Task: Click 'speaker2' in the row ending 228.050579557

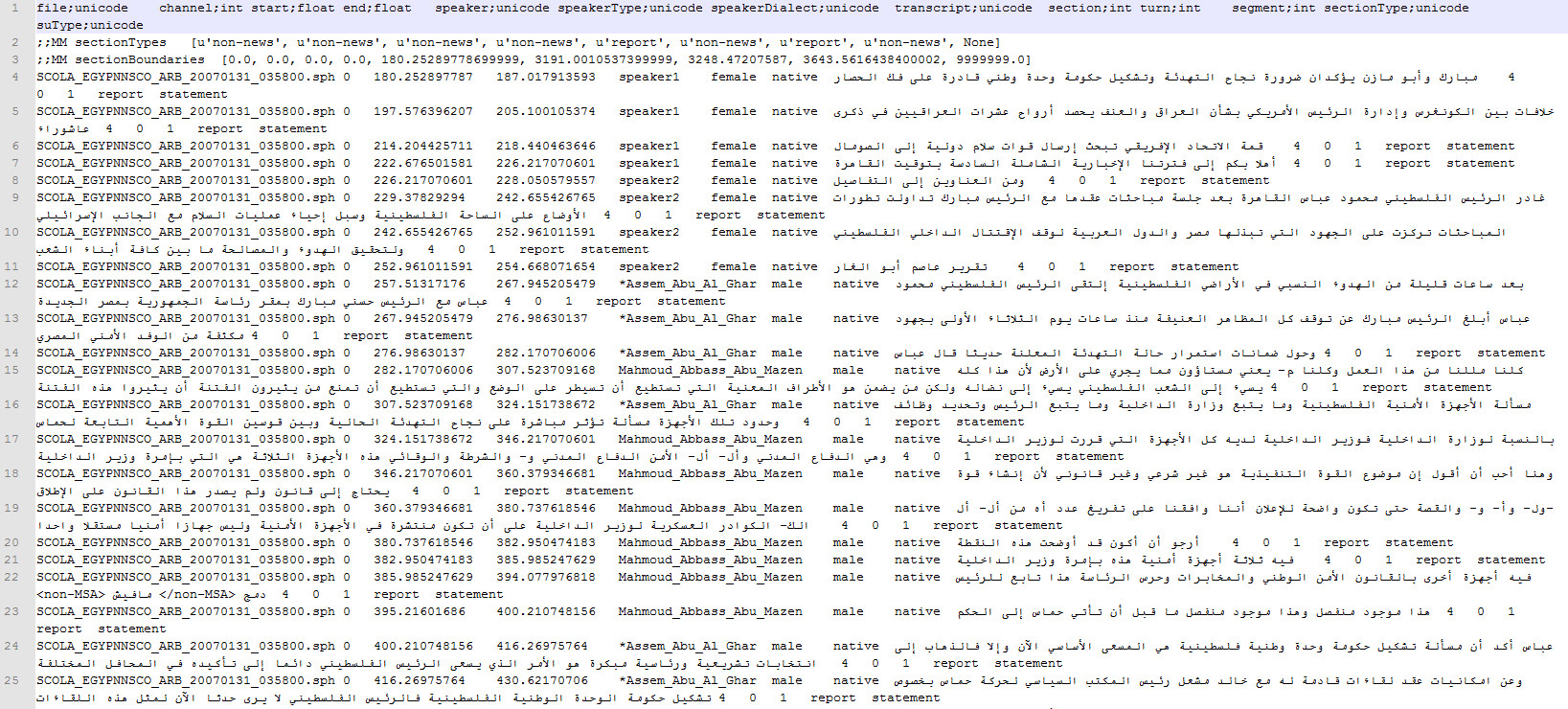Action: click(x=649, y=180)
